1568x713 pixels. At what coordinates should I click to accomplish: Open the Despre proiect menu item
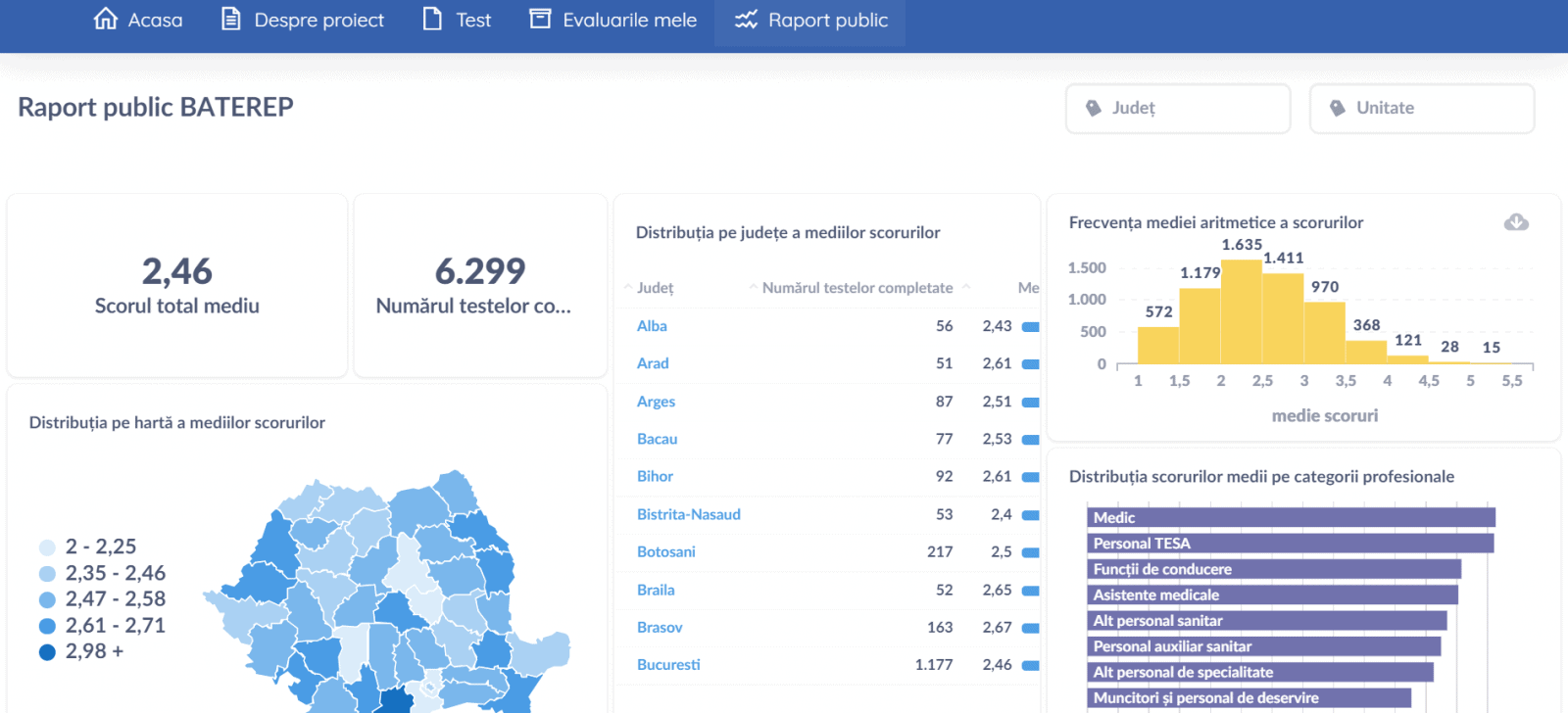302,20
